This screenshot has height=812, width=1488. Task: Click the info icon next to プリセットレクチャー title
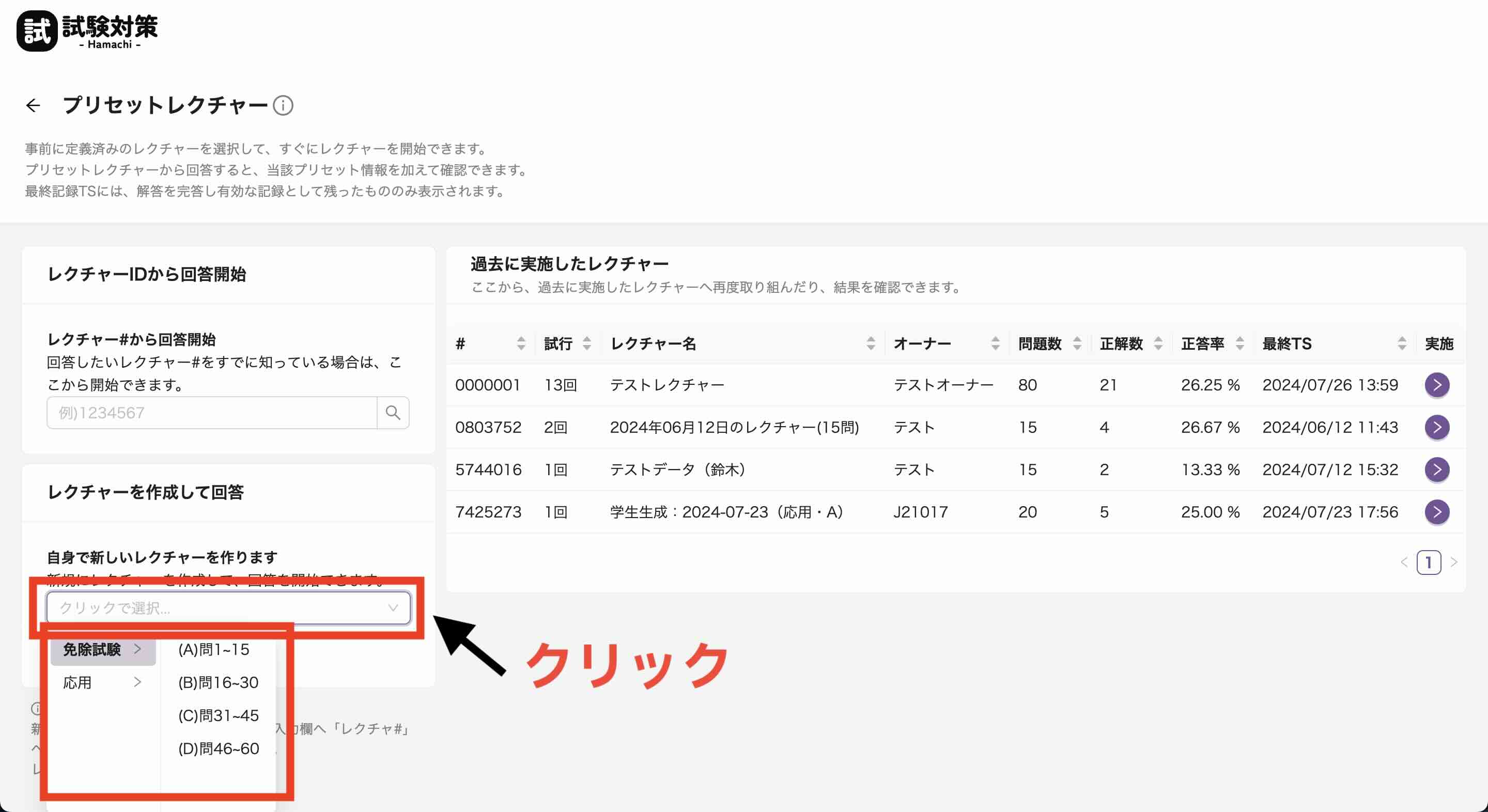(x=283, y=106)
